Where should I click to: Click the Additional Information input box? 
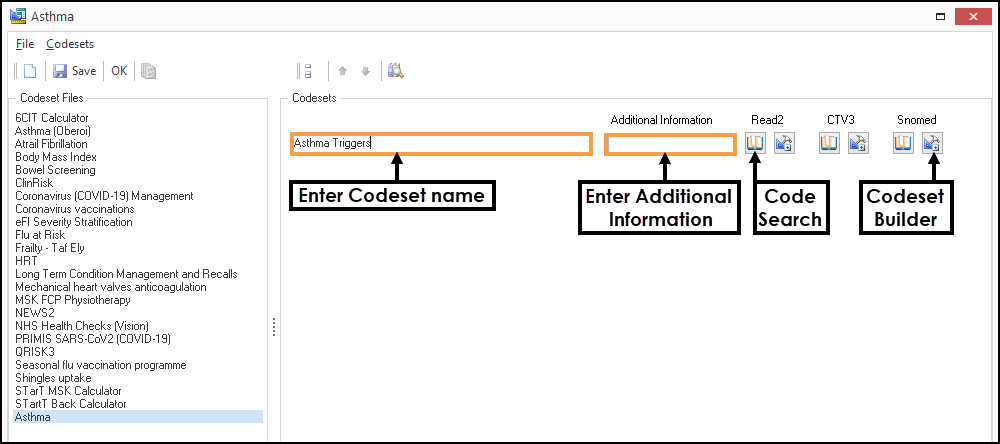(x=670, y=144)
